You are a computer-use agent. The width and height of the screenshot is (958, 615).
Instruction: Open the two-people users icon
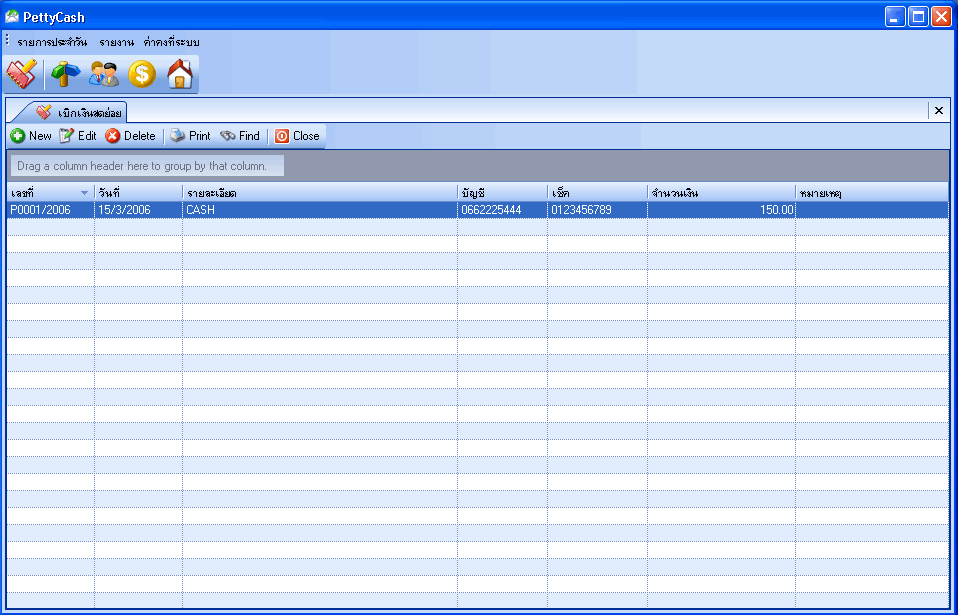pyautogui.click(x=104, y=75)
